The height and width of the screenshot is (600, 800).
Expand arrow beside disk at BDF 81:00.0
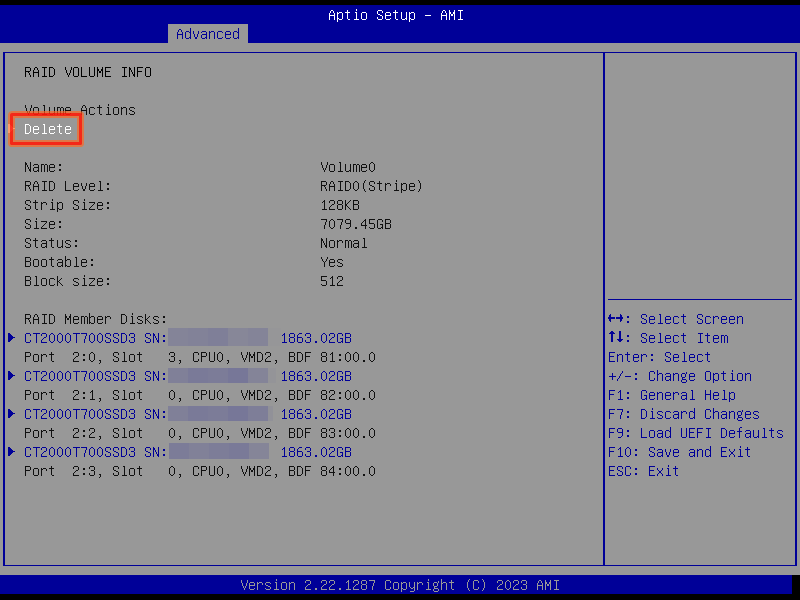[11, 338]
